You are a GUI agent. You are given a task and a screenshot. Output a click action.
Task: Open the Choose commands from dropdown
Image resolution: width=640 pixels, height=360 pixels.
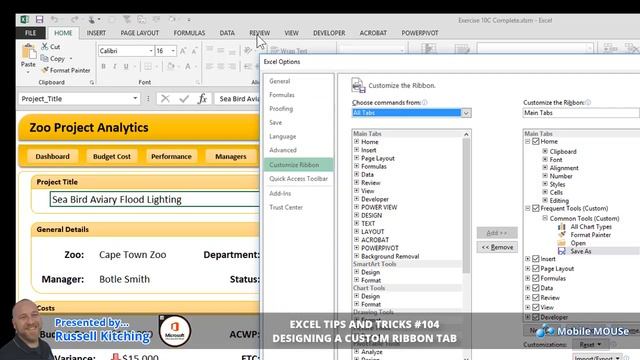(x=466, y=113)
